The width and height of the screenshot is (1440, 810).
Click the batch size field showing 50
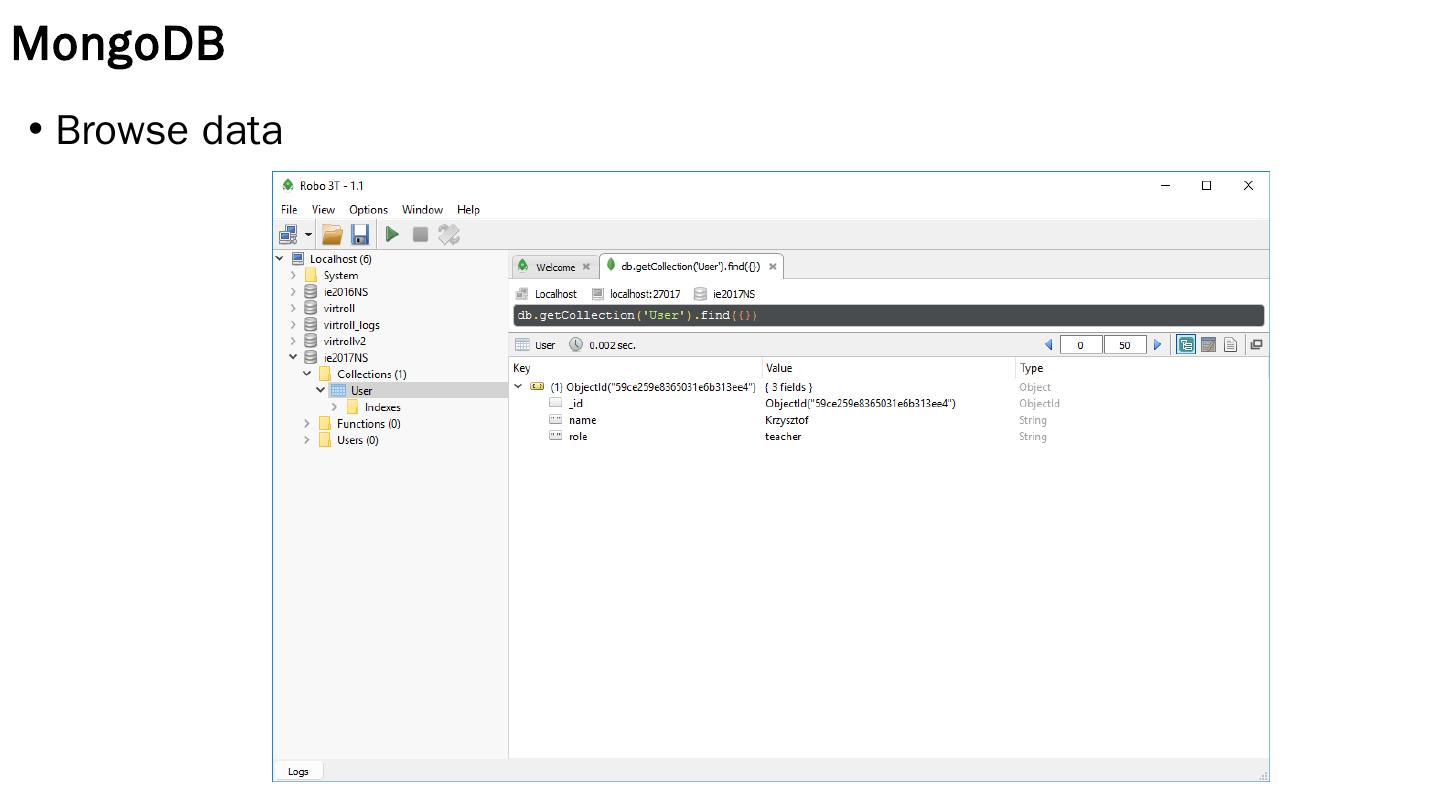coord(1124,345)
